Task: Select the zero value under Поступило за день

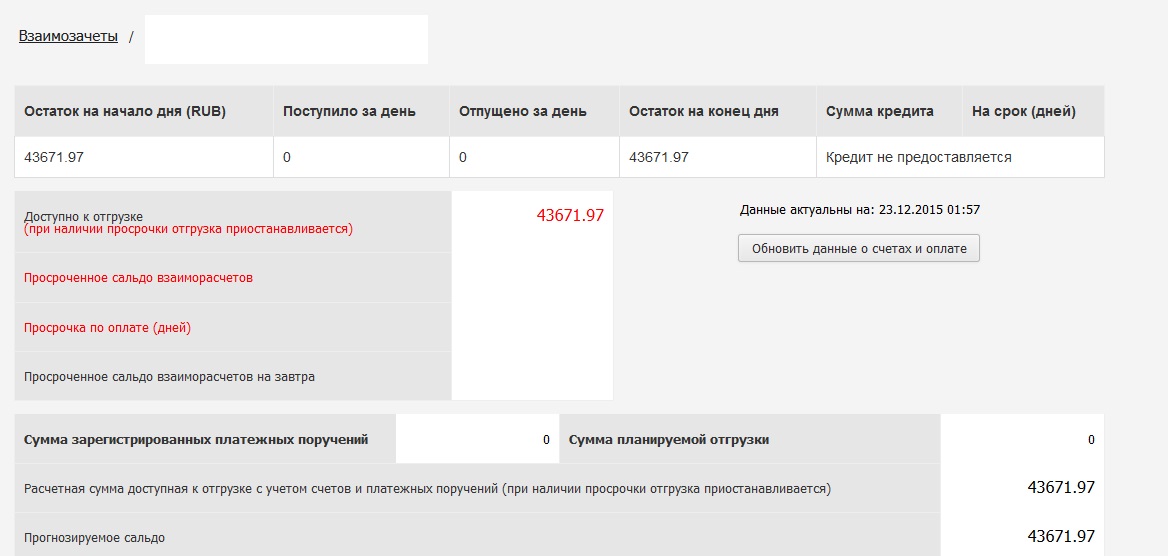Action: click(287, 157)
